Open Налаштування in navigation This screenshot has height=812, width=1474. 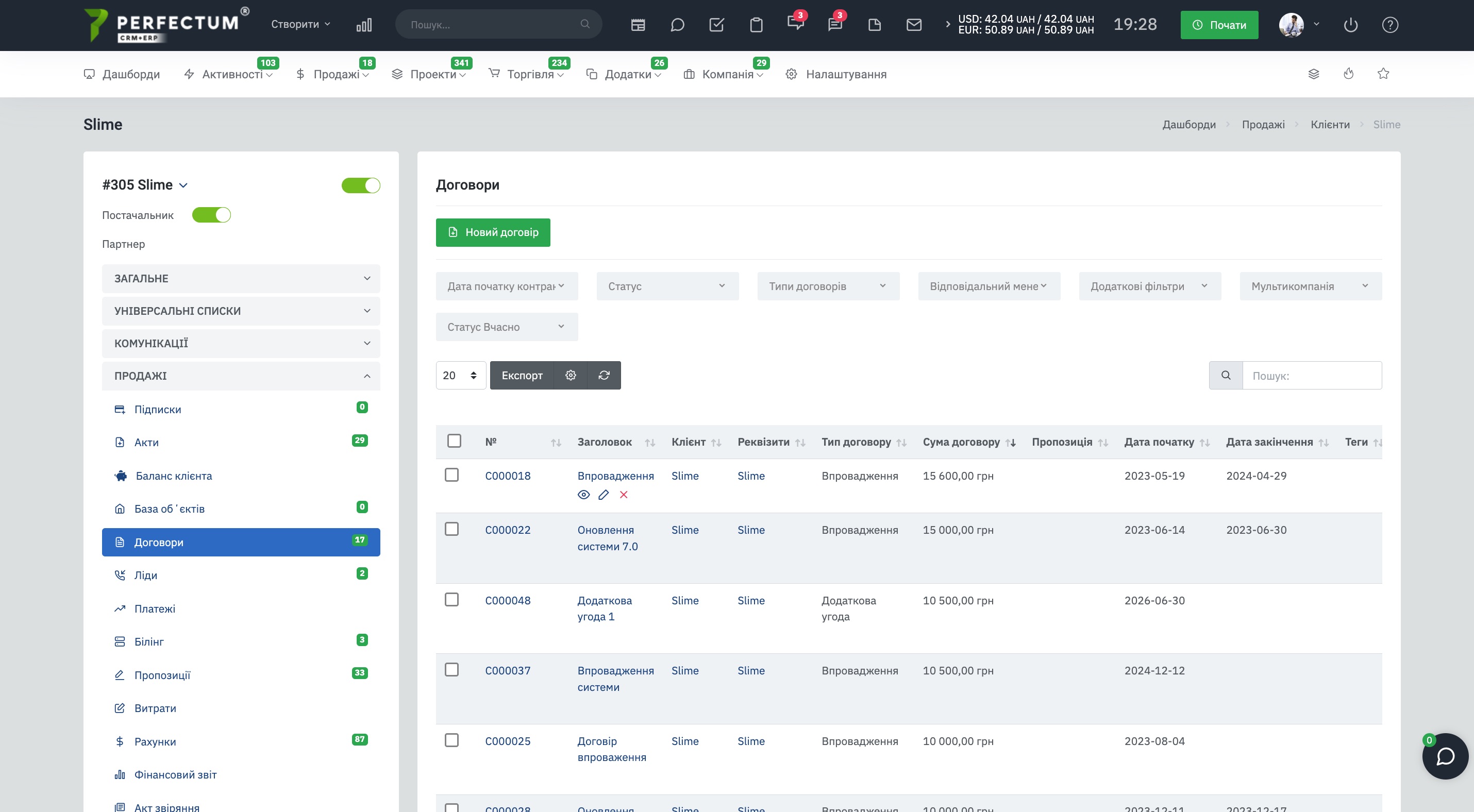(x=836, y=74)
